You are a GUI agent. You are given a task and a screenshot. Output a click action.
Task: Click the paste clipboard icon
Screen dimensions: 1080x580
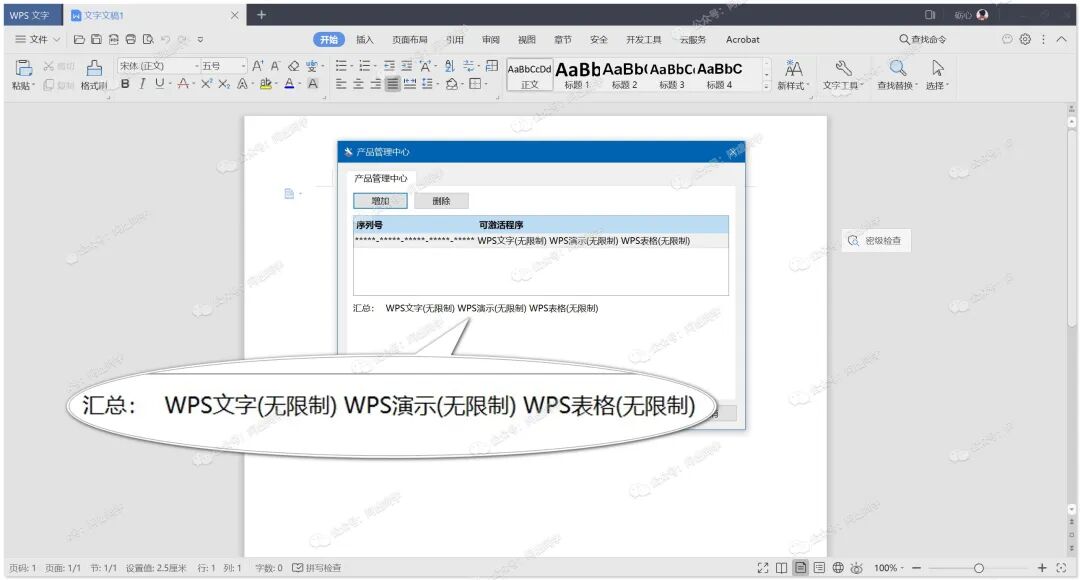point(23,68)
